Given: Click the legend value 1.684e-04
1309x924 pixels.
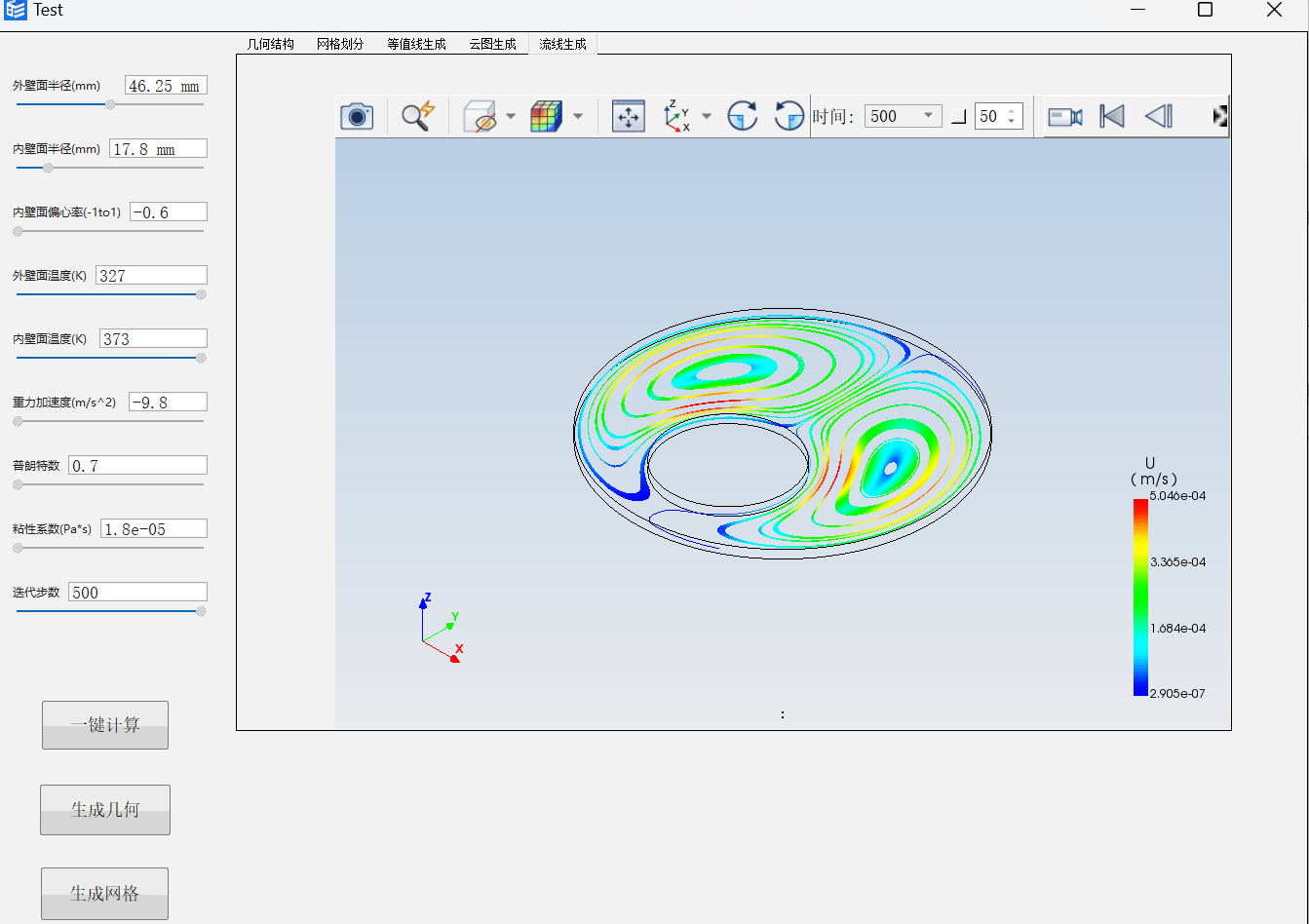Looking at the screenshot, I should [x=1177, y=629].
